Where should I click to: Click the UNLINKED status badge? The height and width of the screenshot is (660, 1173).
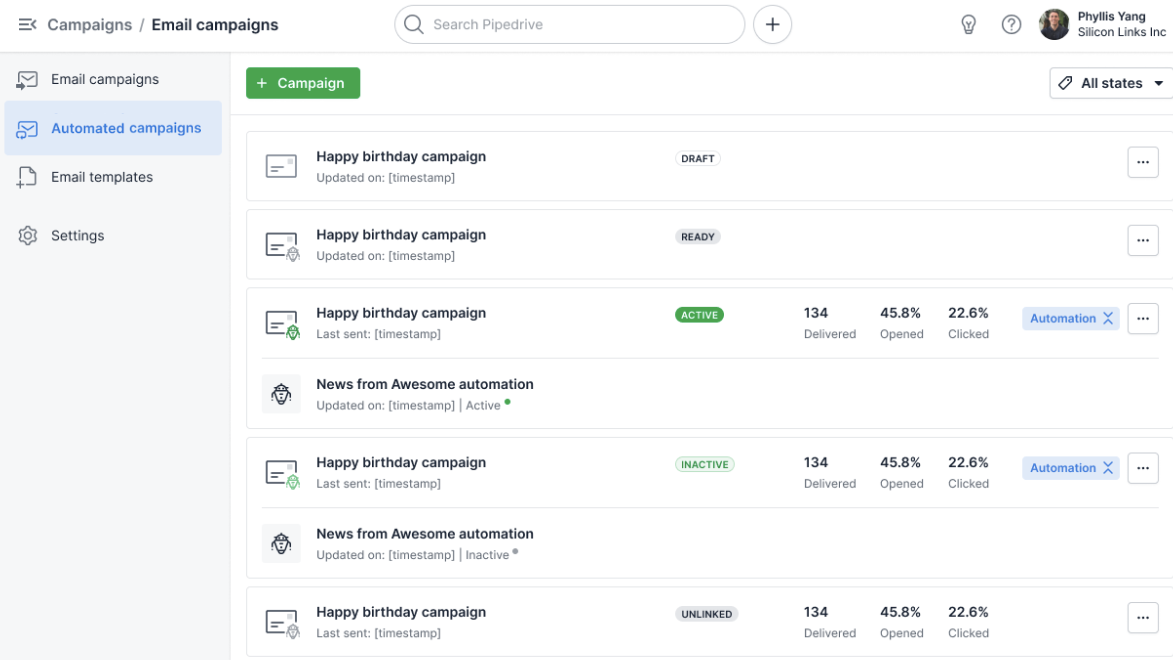(706, 614)
